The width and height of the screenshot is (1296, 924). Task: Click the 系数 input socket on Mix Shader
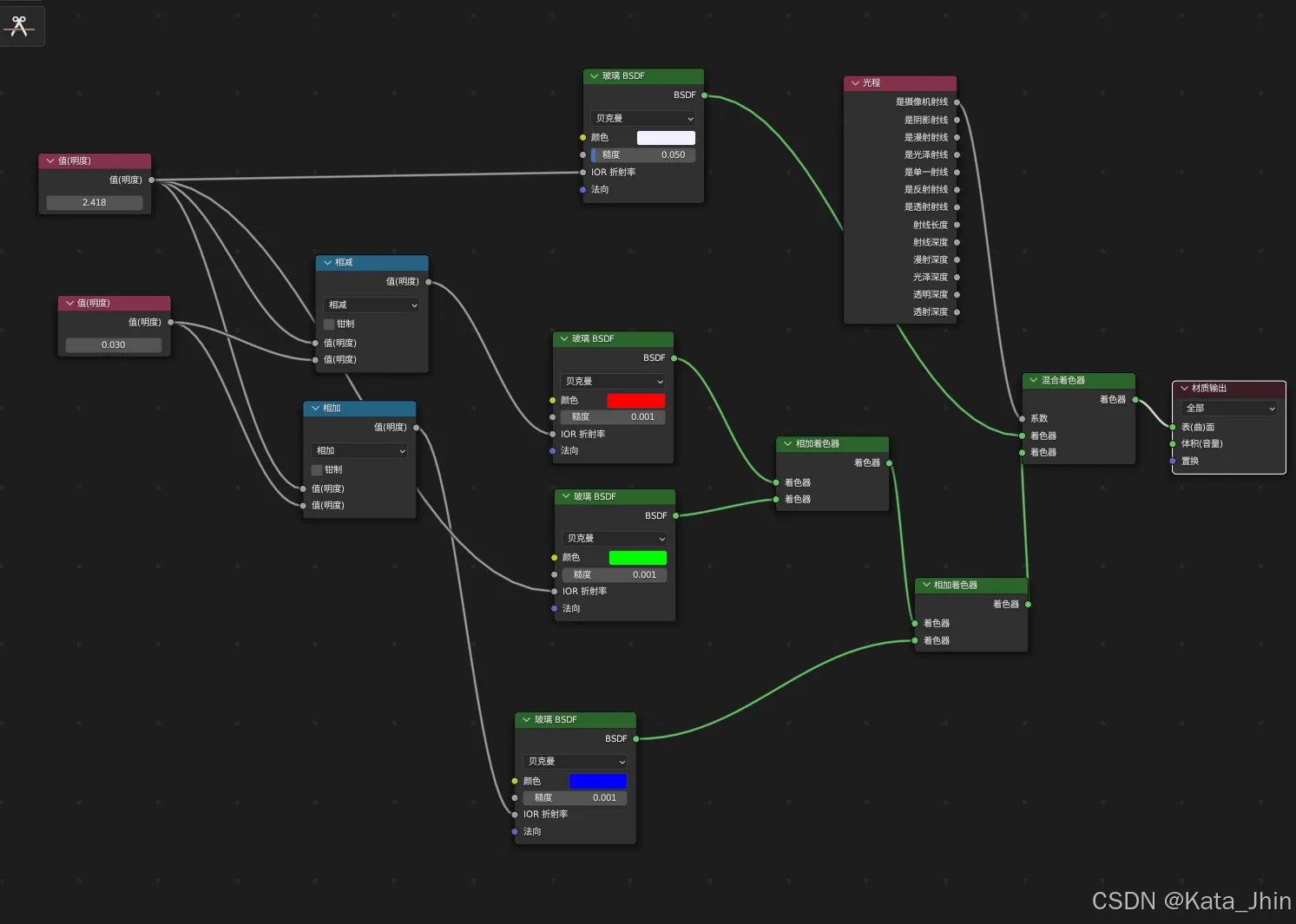[x=1022, y=419]
